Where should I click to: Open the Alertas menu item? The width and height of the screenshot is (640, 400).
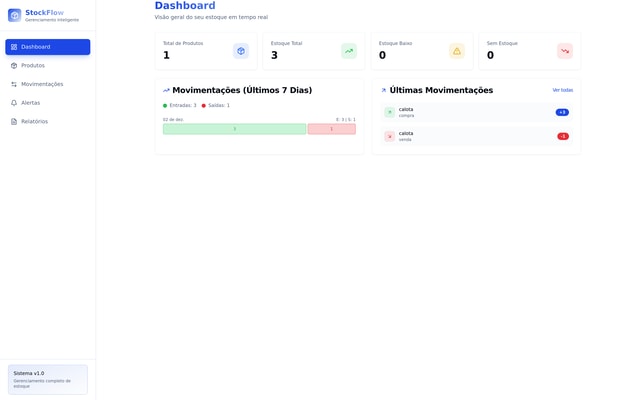(48, 103)
